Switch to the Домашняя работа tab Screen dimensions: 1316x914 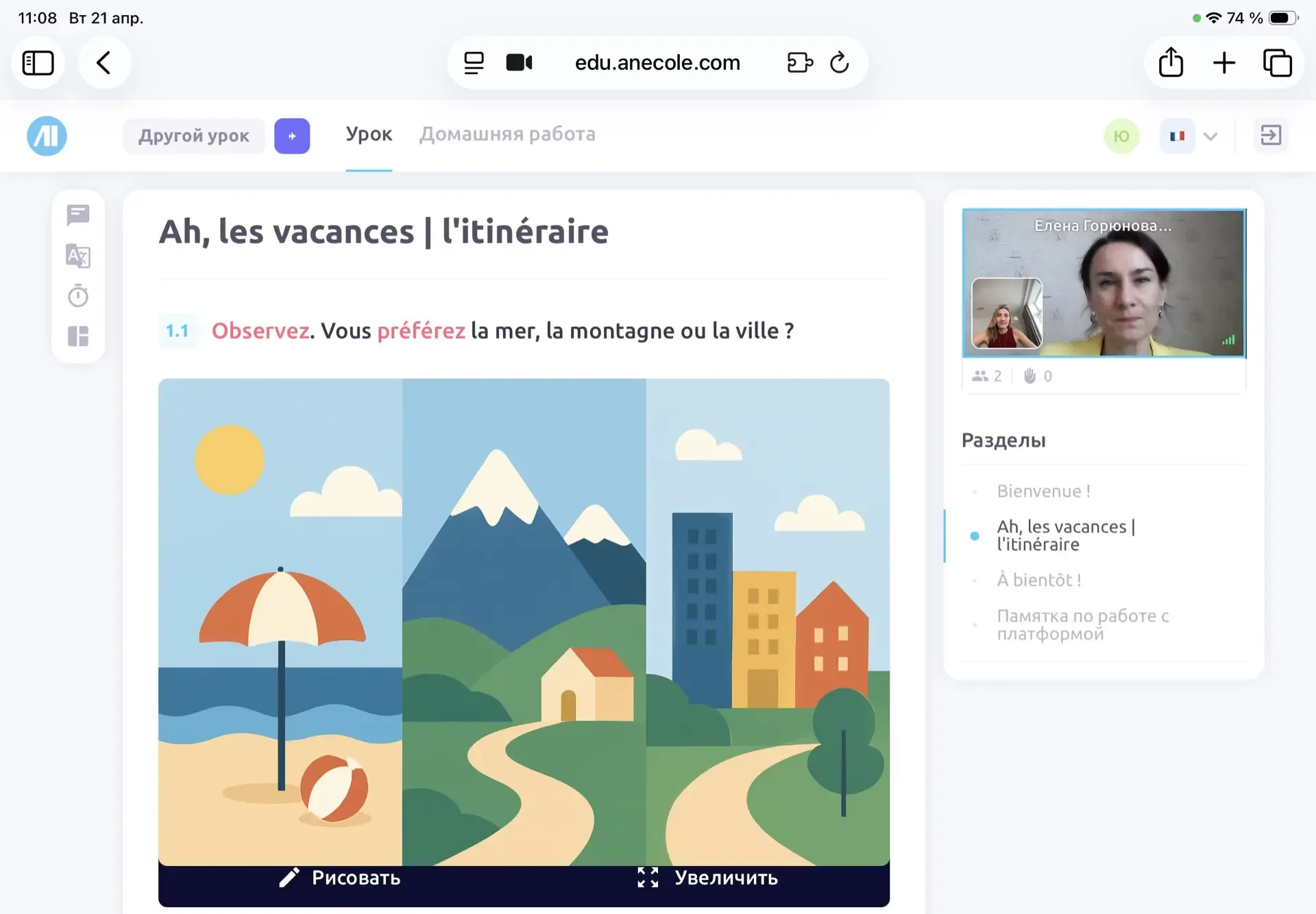point(507,134)
